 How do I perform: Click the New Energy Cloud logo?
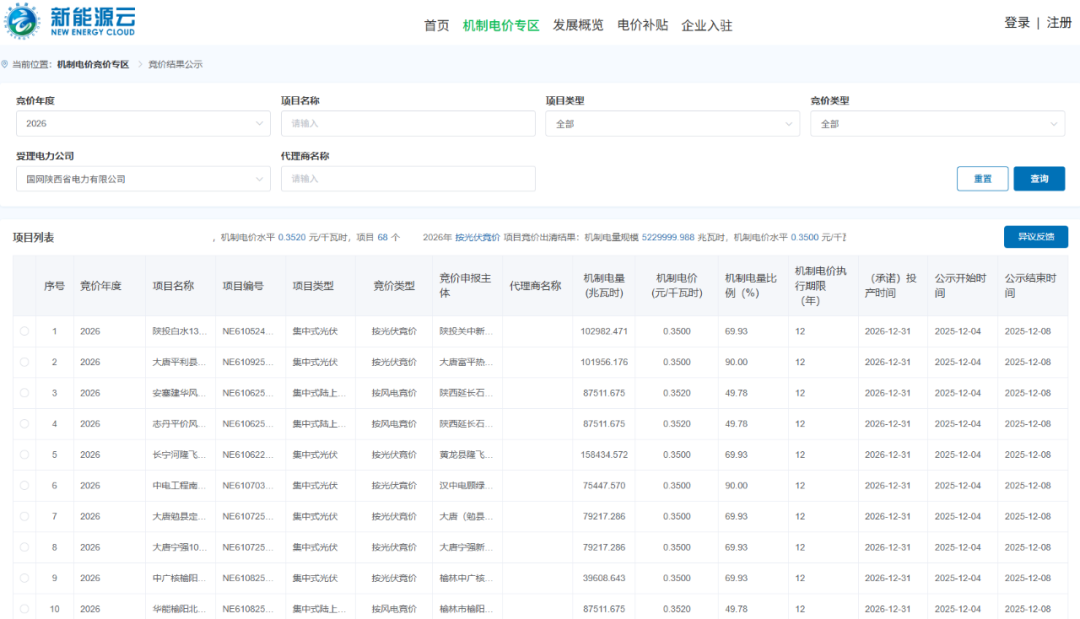tap(72, 22)
